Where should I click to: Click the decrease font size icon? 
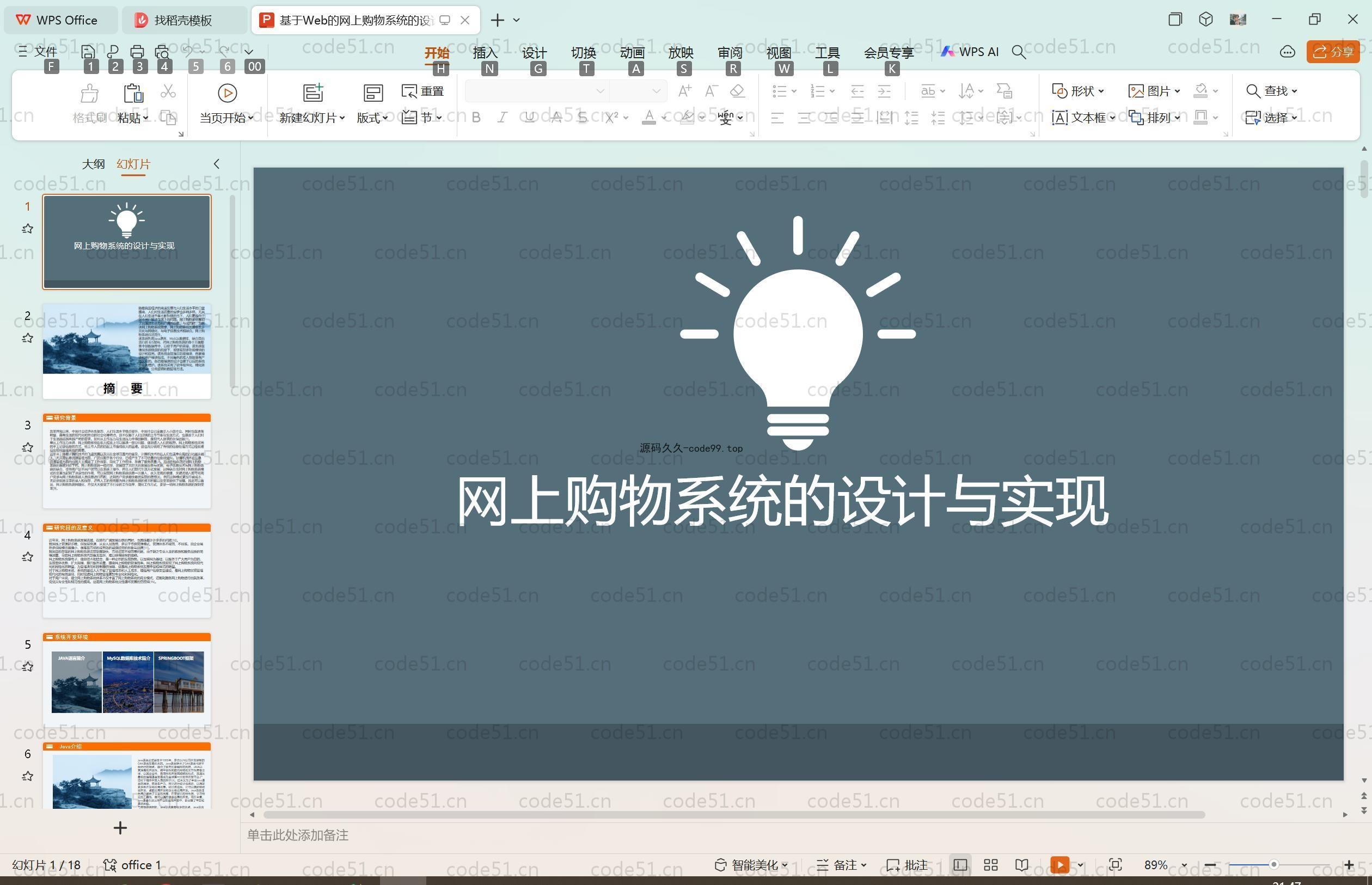pos(711,91)
